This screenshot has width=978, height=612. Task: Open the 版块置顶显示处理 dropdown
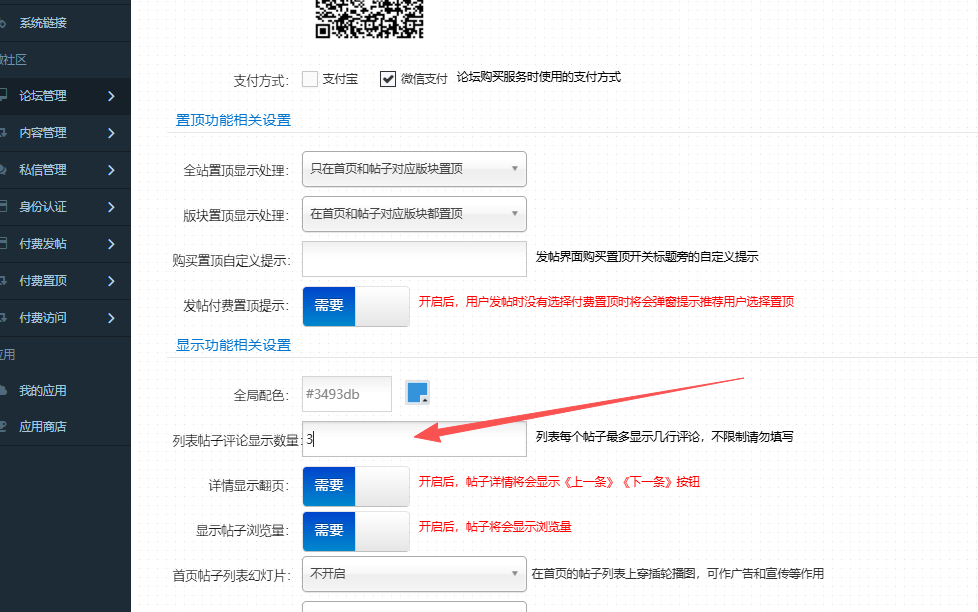click(414, 214)
